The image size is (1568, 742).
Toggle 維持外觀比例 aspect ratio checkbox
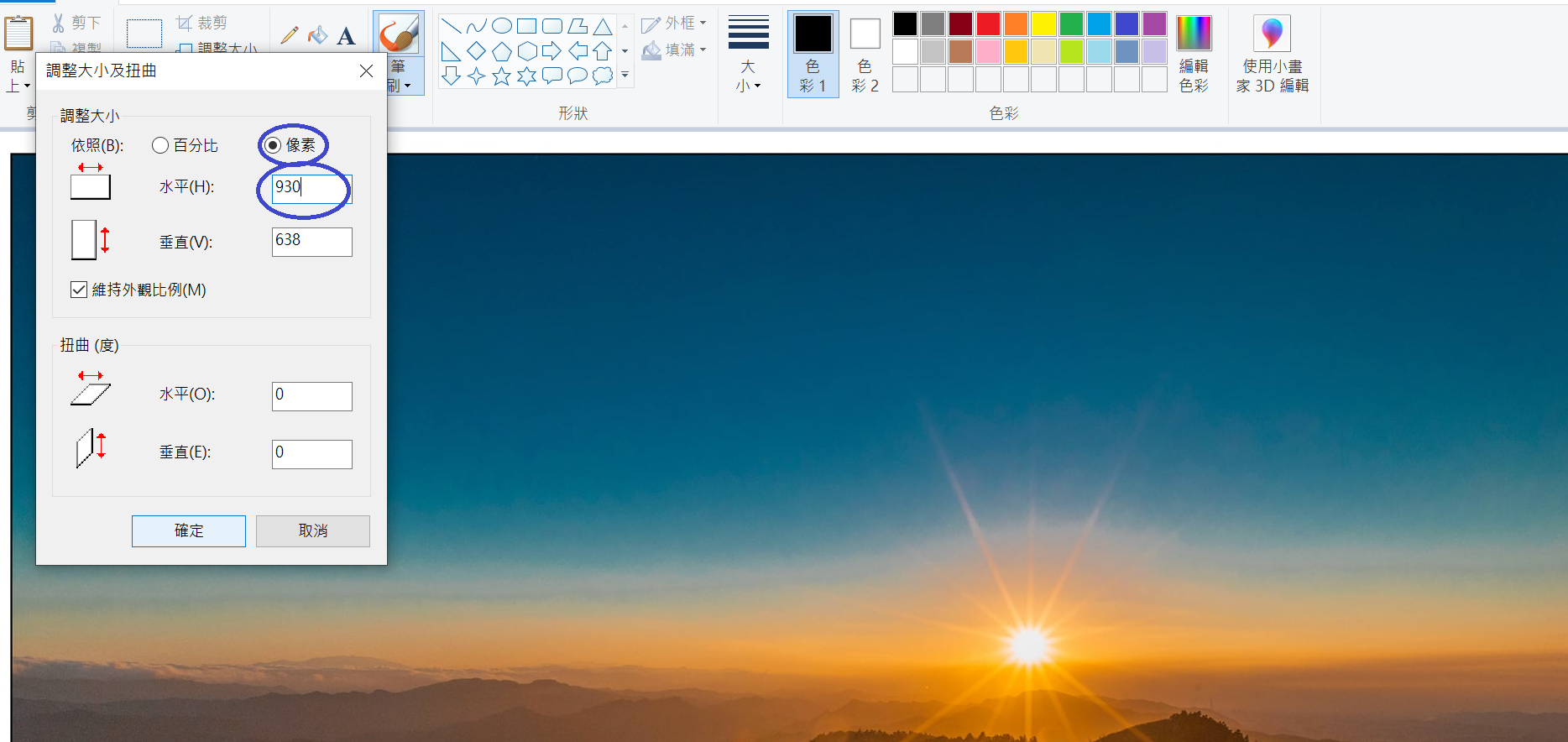point(79,290)
